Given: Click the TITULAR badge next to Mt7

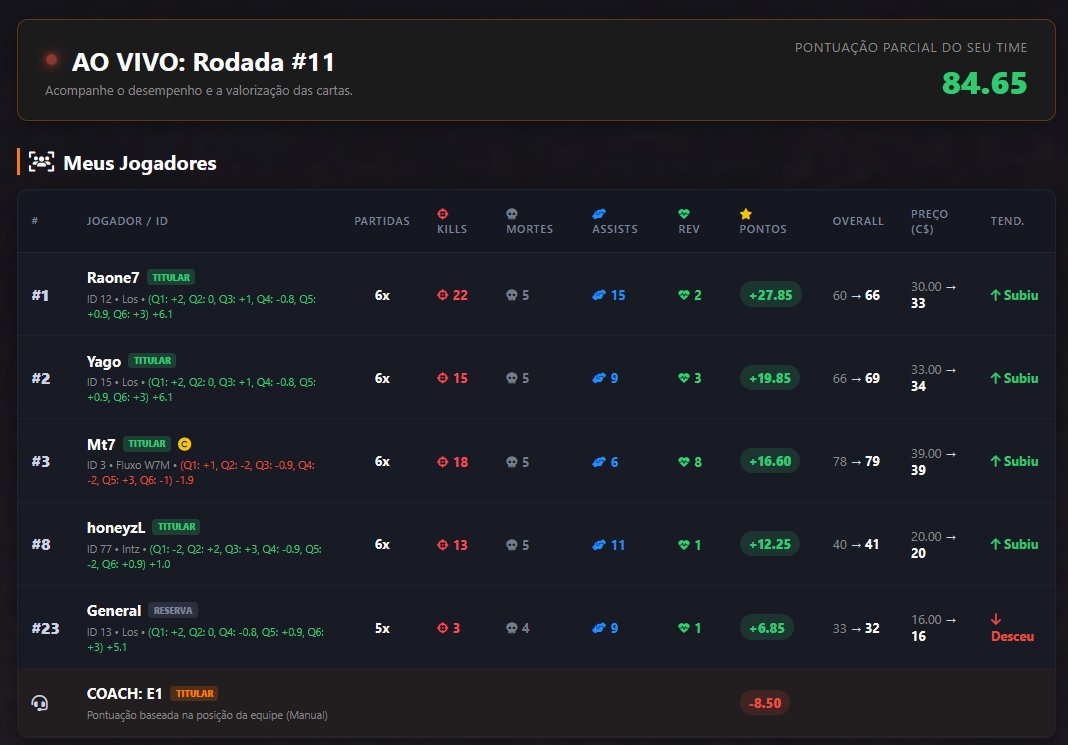Looking at the screenshot, I should pos(147,443).
